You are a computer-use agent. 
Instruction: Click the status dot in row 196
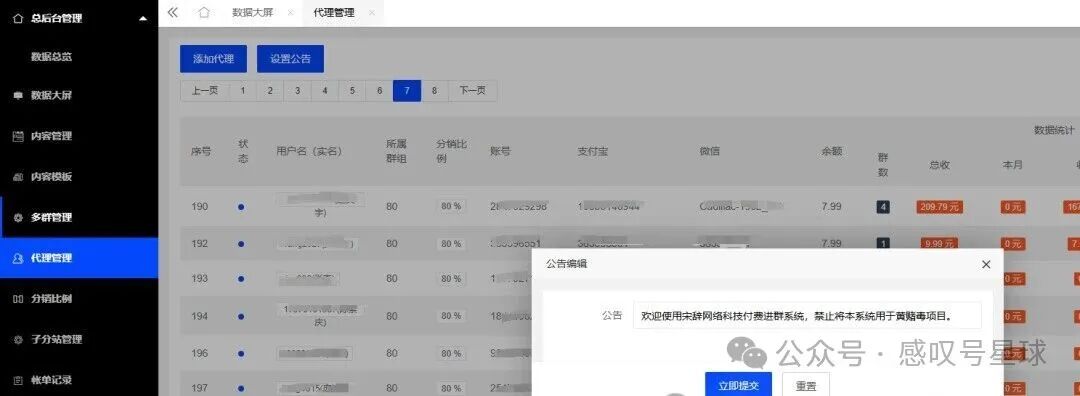coord(240,353)
